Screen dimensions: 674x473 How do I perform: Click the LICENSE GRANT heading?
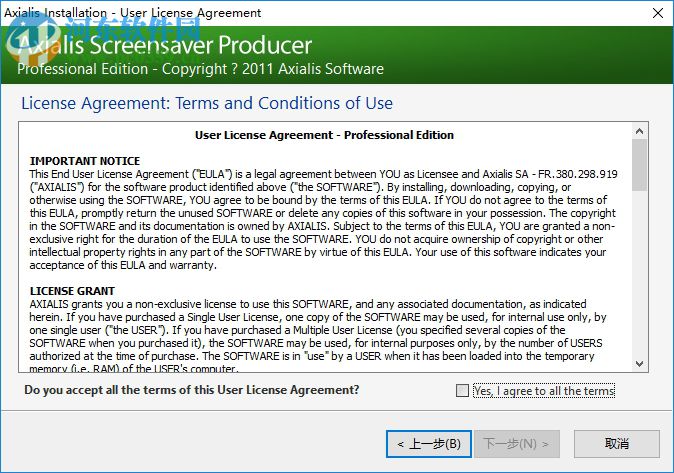(72, 291)
